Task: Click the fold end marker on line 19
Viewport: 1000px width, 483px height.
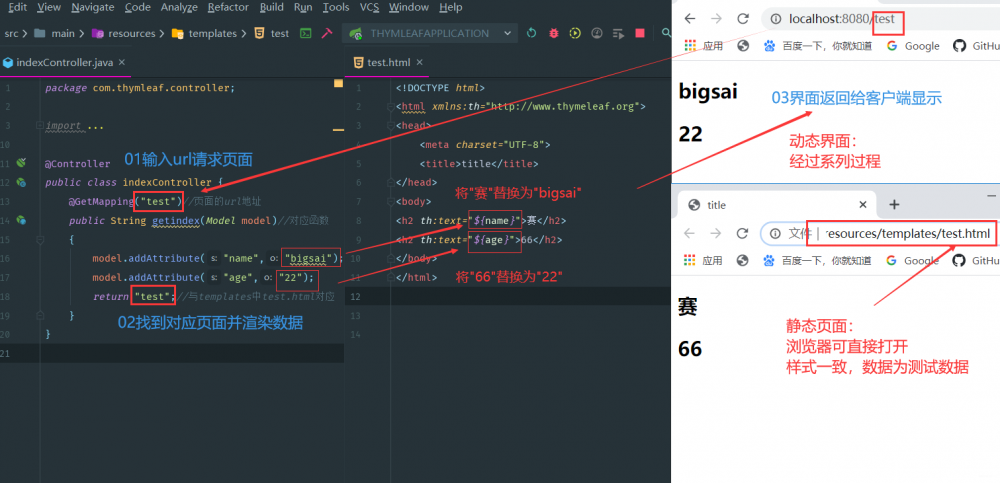Action: coord(40,315)
